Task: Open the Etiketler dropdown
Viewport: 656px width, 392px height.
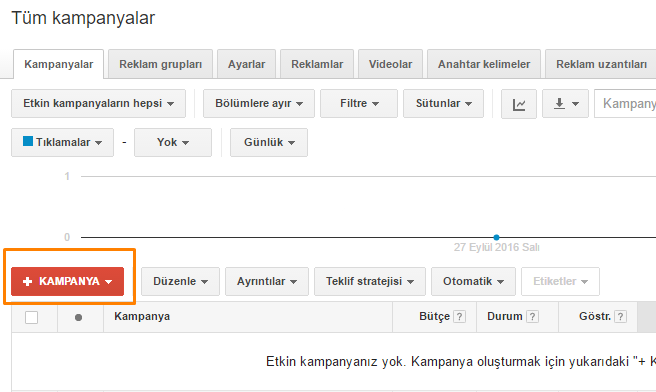Action: [560, 282]
